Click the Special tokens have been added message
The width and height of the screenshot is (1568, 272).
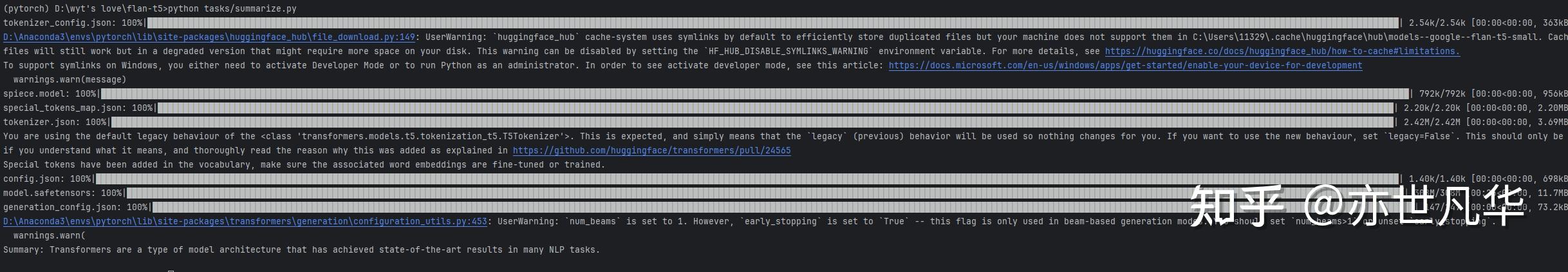tap(304, 165)
